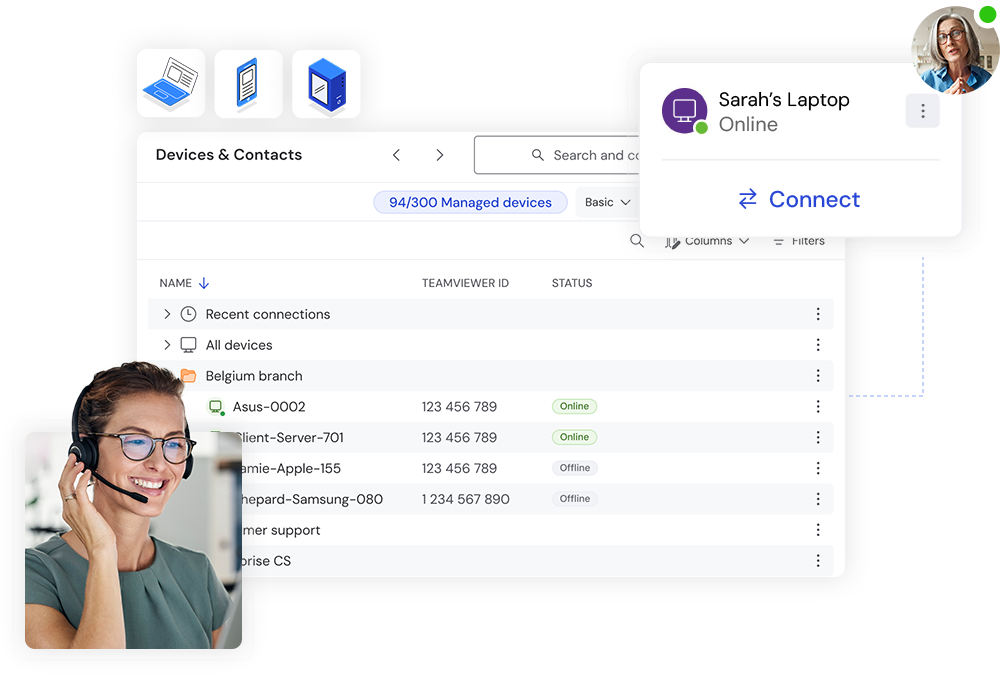
Task: Click the clock icon beside Recent connections
Action: [x=187, y=313]
